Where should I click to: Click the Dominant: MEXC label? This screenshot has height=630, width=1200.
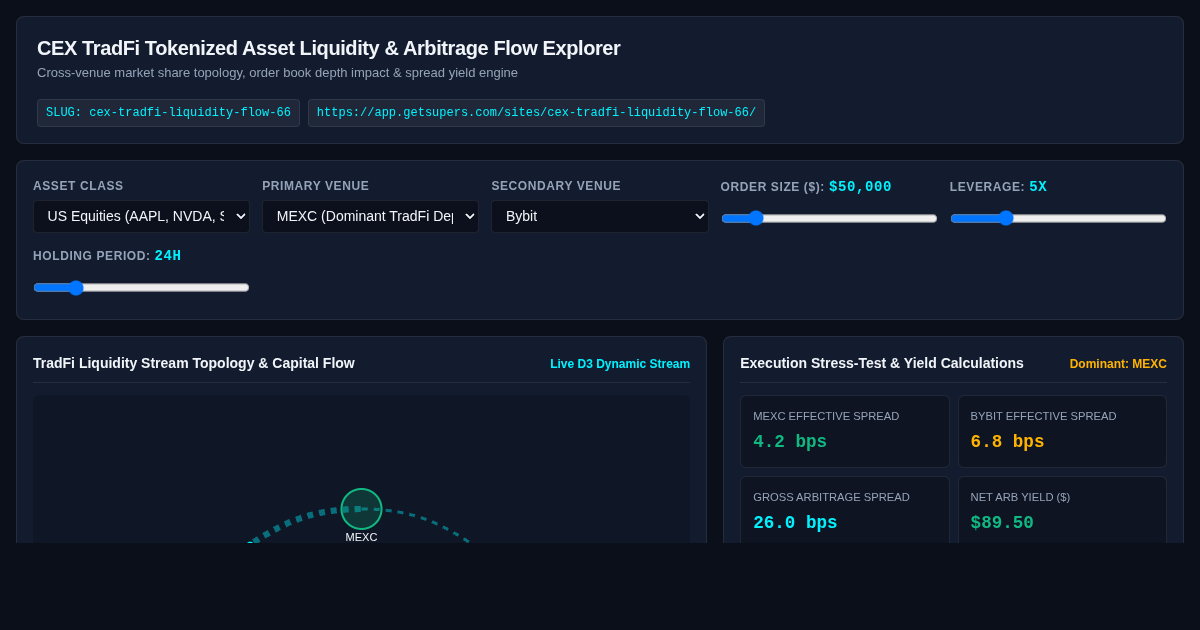point(1118,364)
